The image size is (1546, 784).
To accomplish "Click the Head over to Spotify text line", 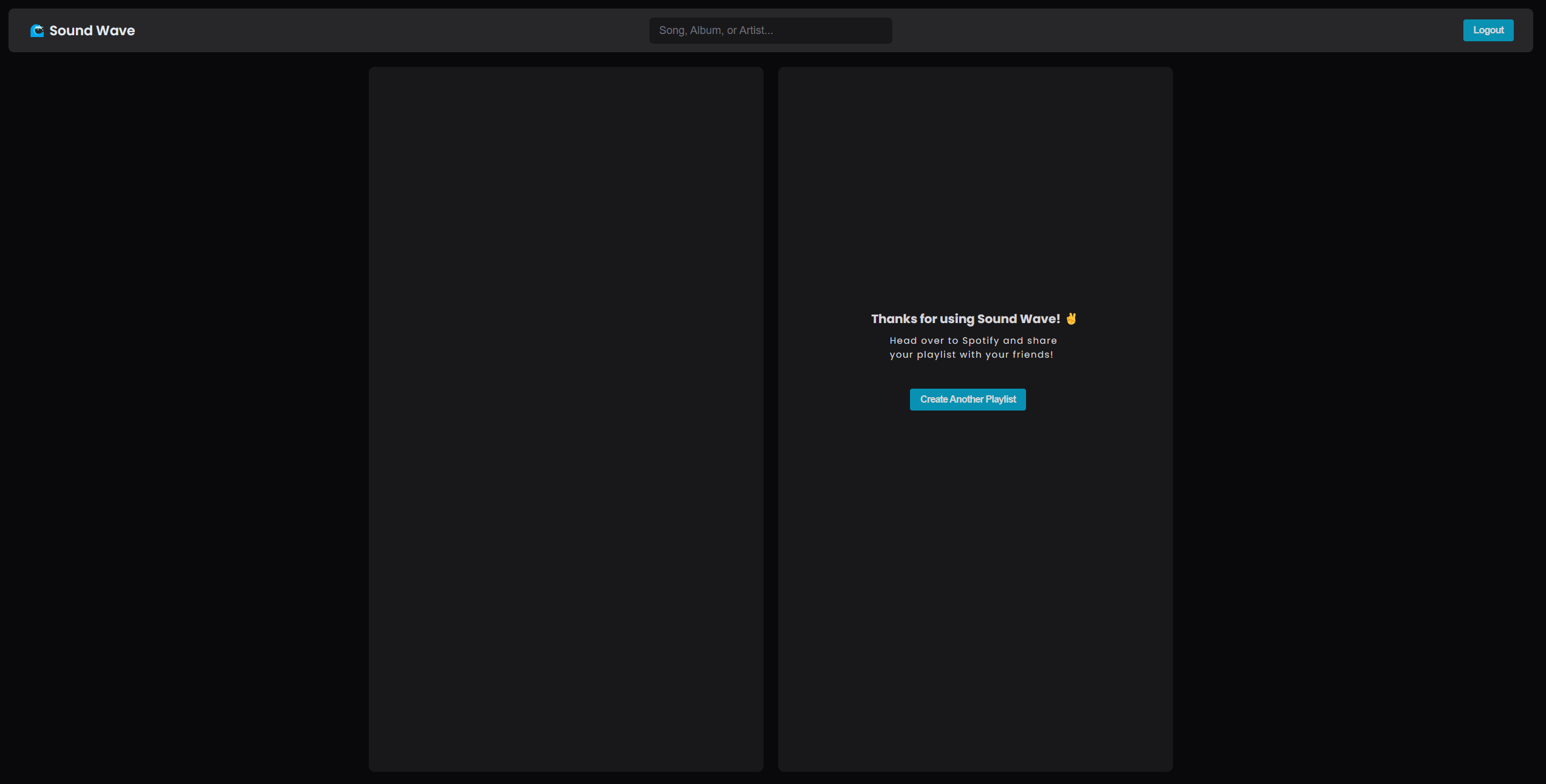I will coord(973,341).
